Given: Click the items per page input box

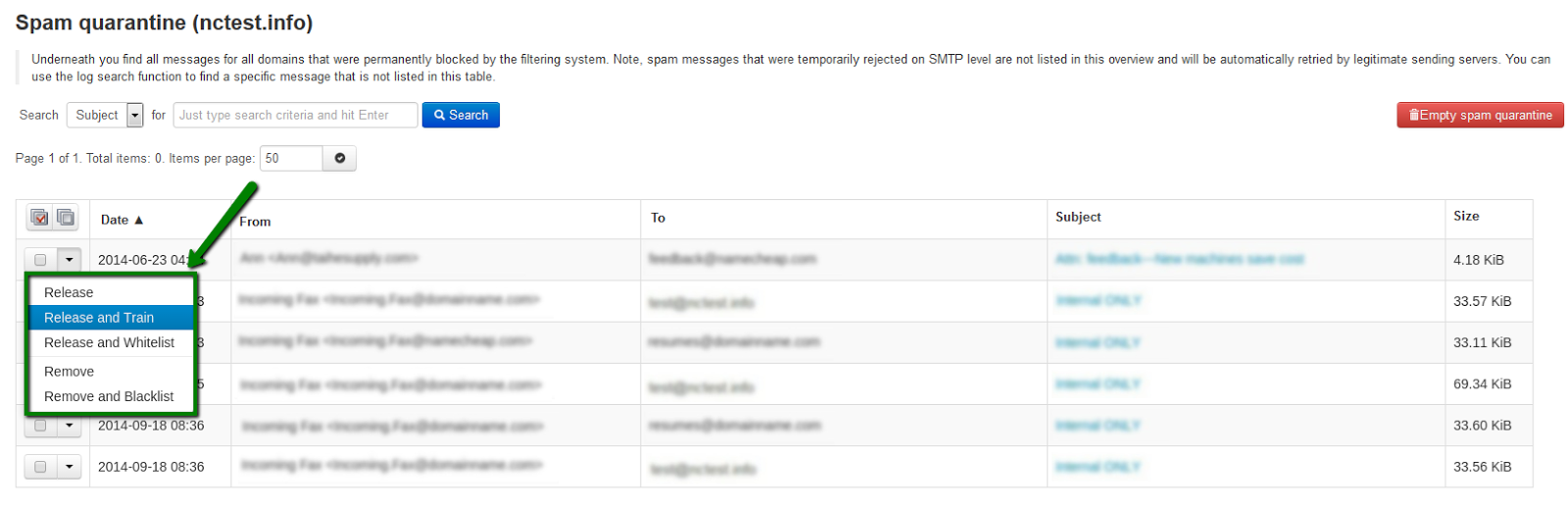Looking at the screenshot, I should tap(291, 158).
